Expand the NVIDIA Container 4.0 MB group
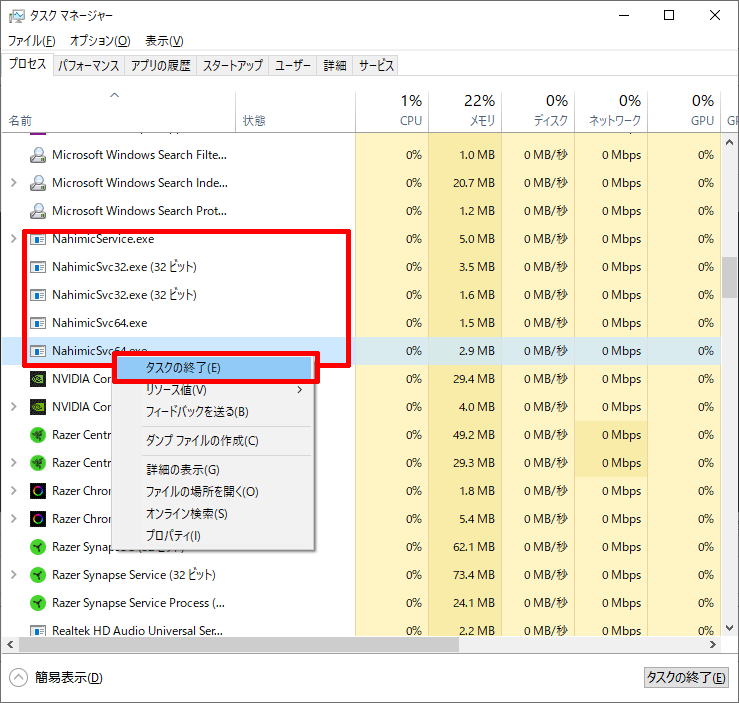Image resolution: width=739 pixels, height=703 pixels. 14,407
